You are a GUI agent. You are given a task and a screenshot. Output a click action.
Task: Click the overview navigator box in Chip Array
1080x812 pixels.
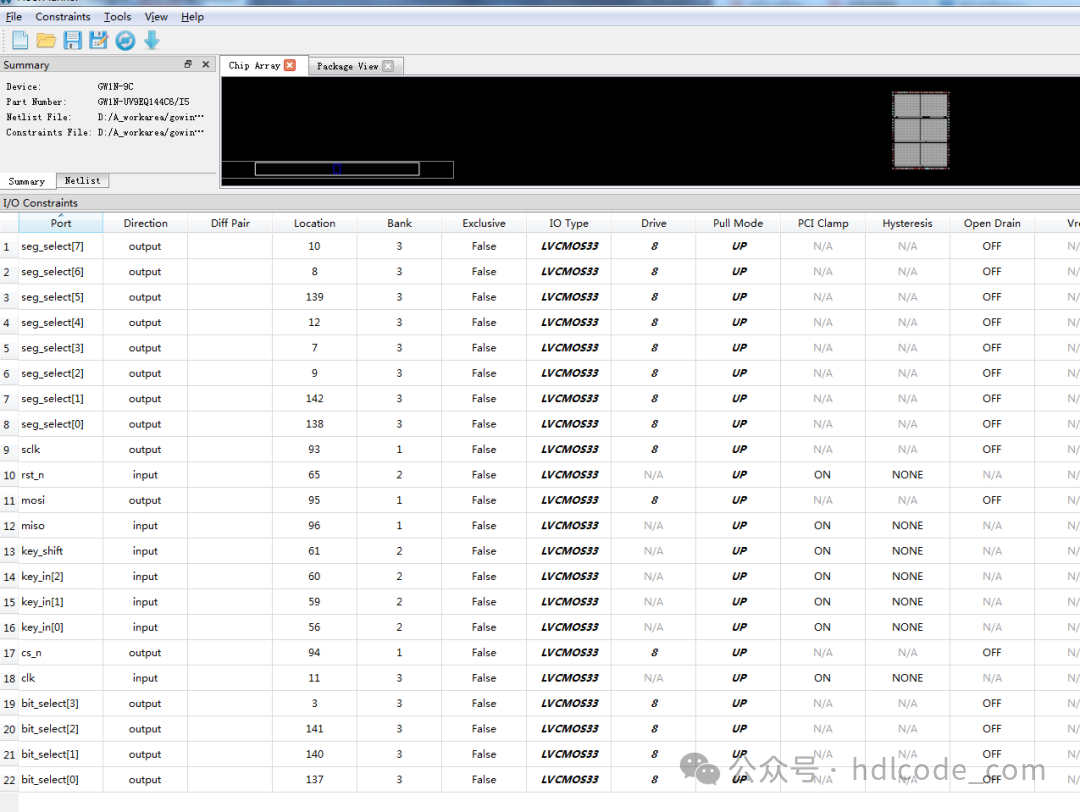click(x=337, y=169)
